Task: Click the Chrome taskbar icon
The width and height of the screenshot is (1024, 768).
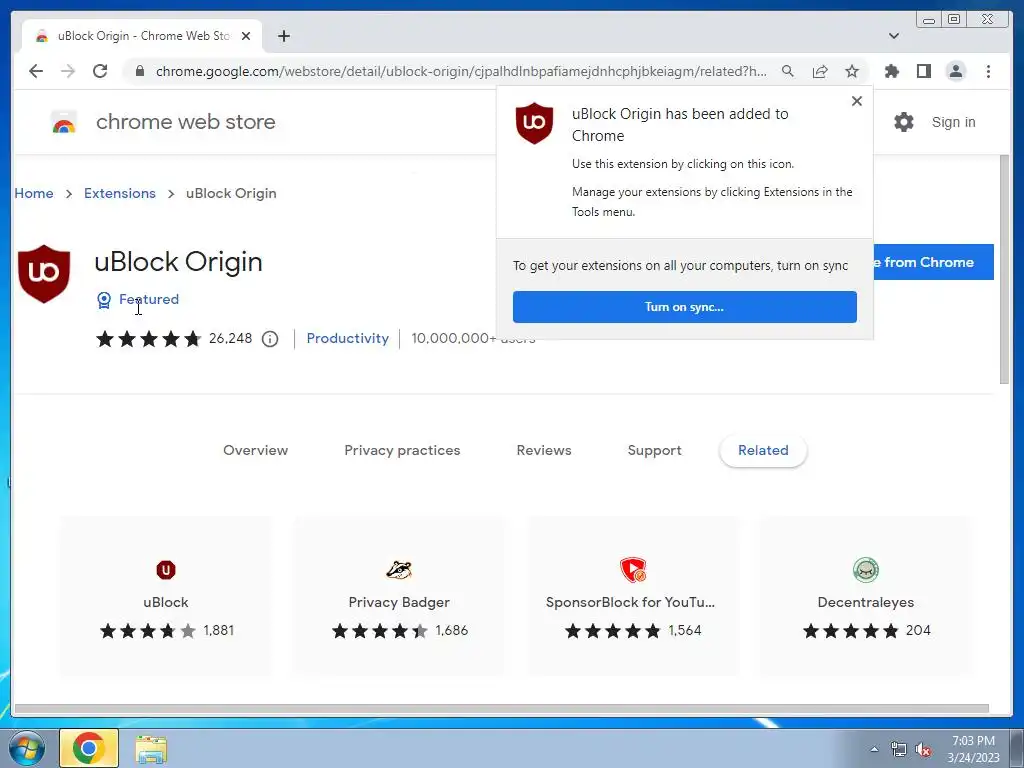Action: coord(89,748)
